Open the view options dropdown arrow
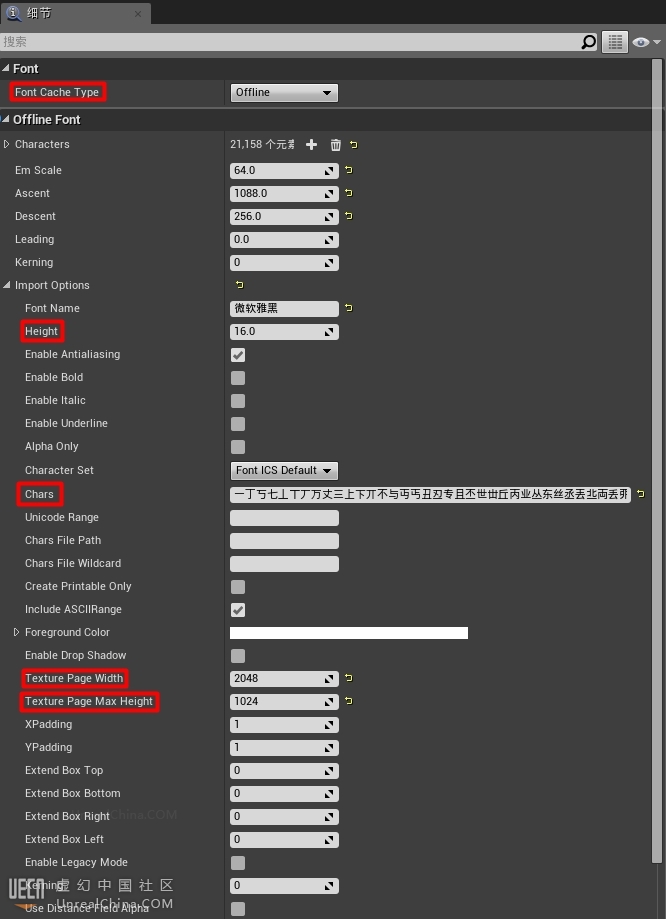The image size is (666, 919). (657, 42)
